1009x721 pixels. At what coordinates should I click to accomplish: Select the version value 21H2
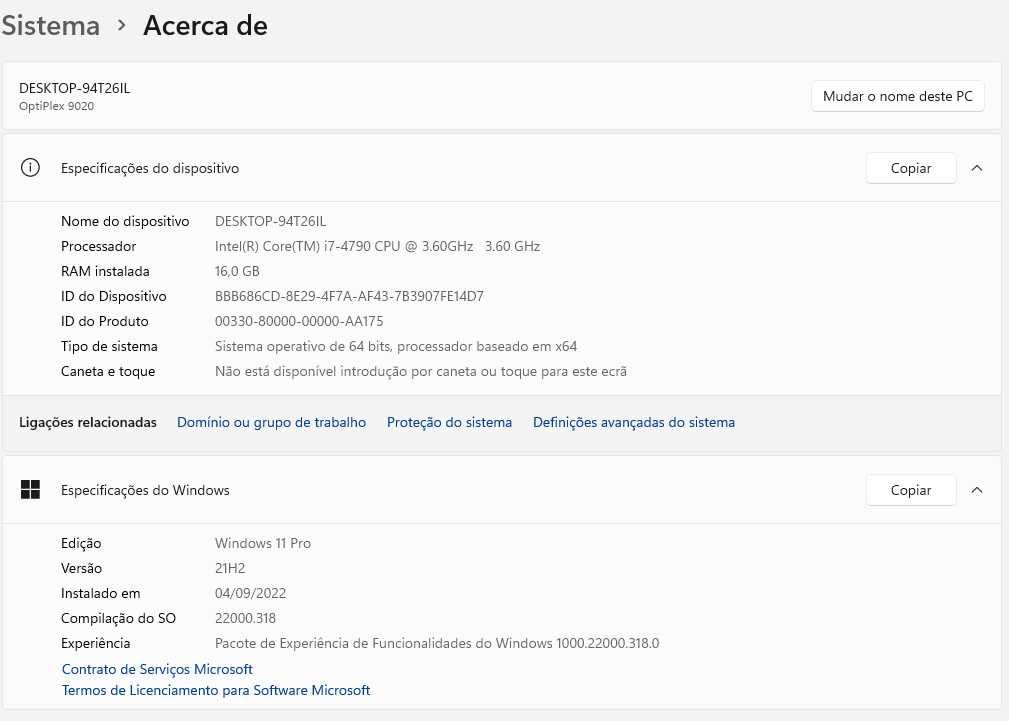[230, 568]
